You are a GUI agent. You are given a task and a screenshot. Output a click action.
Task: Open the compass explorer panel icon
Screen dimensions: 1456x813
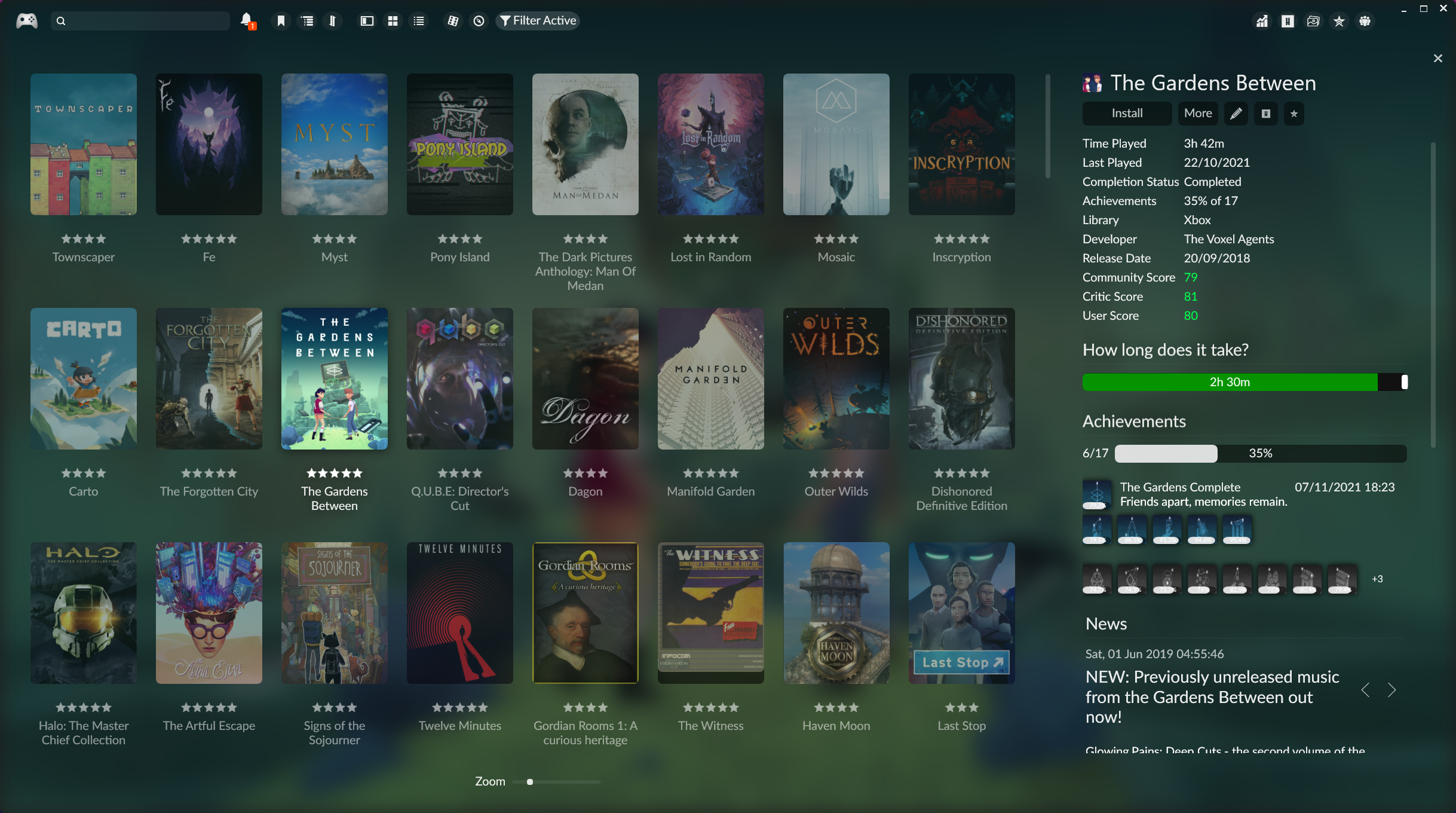coord(479,21)
